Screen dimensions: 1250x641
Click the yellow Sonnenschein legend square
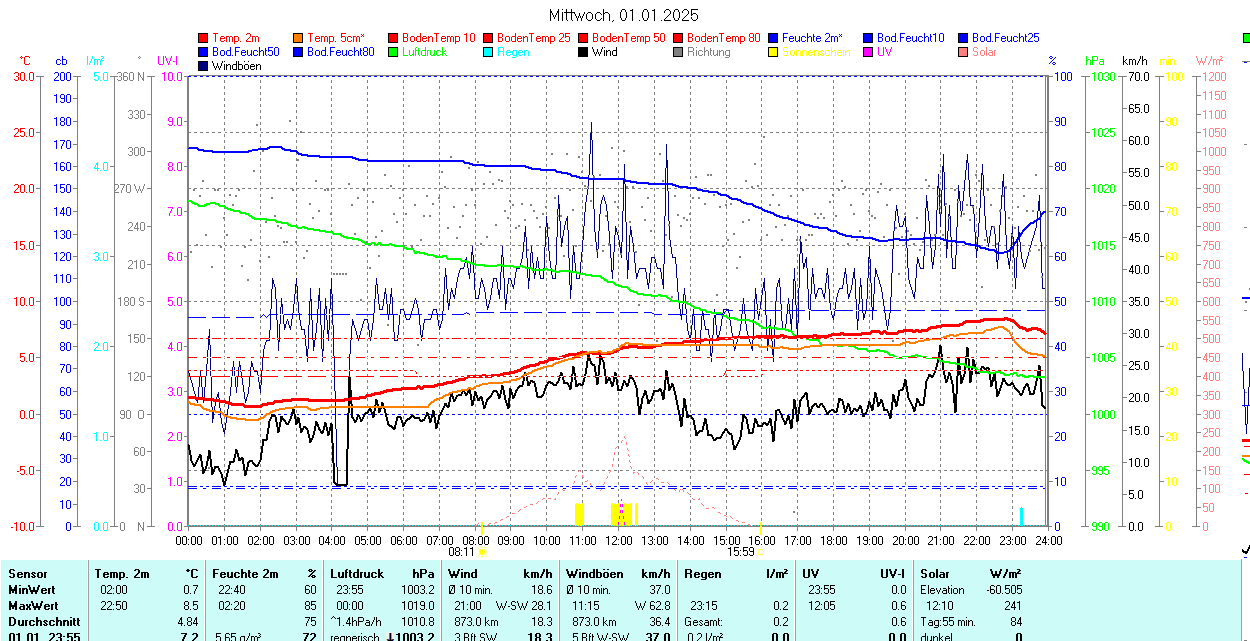click(774, 52)
